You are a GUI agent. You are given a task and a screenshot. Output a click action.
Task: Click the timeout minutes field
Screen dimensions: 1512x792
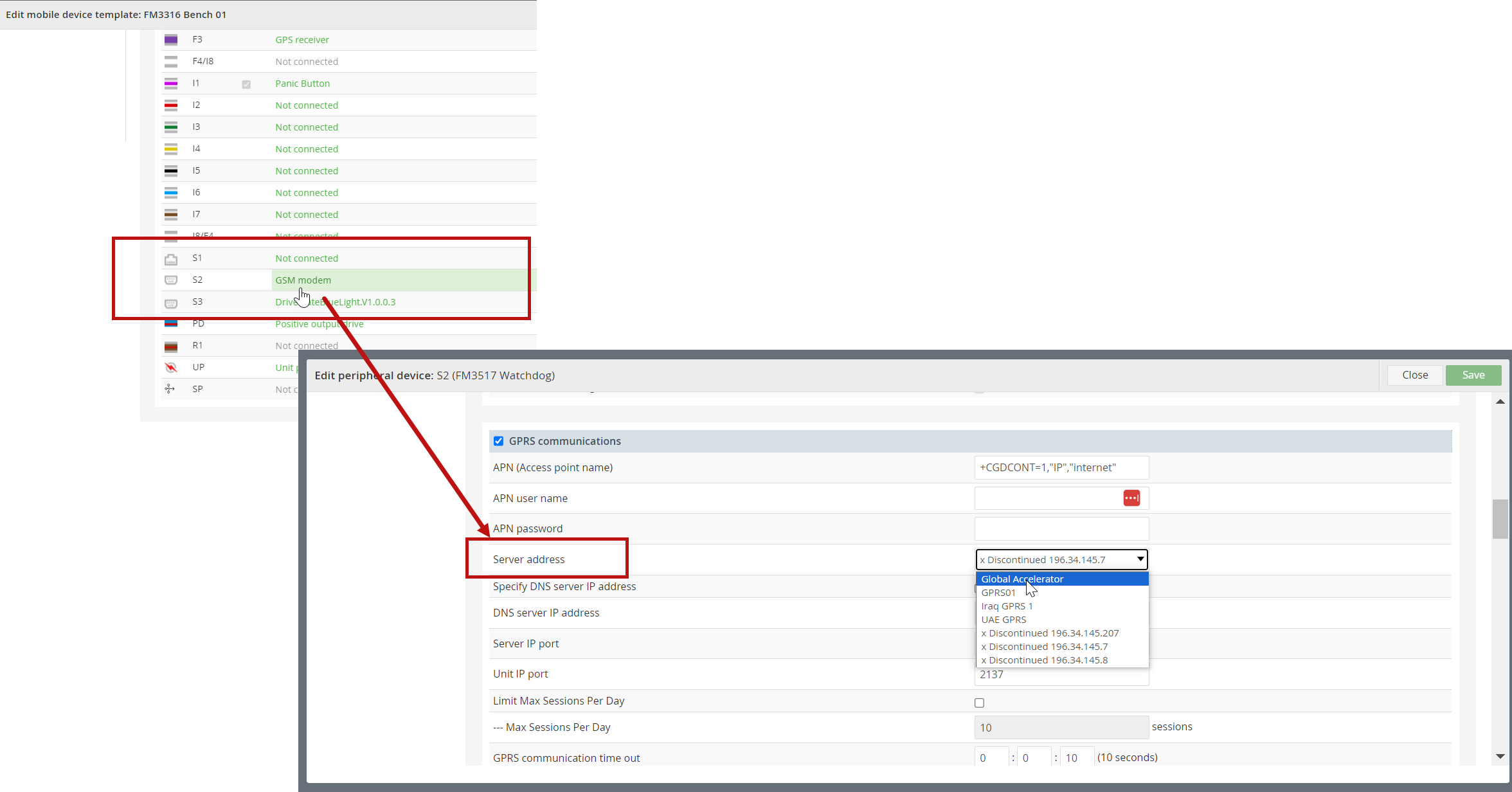coord(1034,757)
